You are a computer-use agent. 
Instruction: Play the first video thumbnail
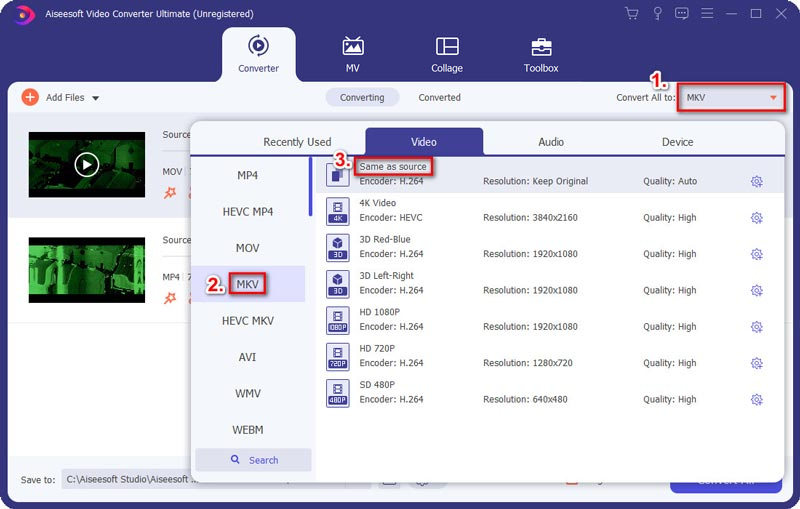(x=87, y=165)
